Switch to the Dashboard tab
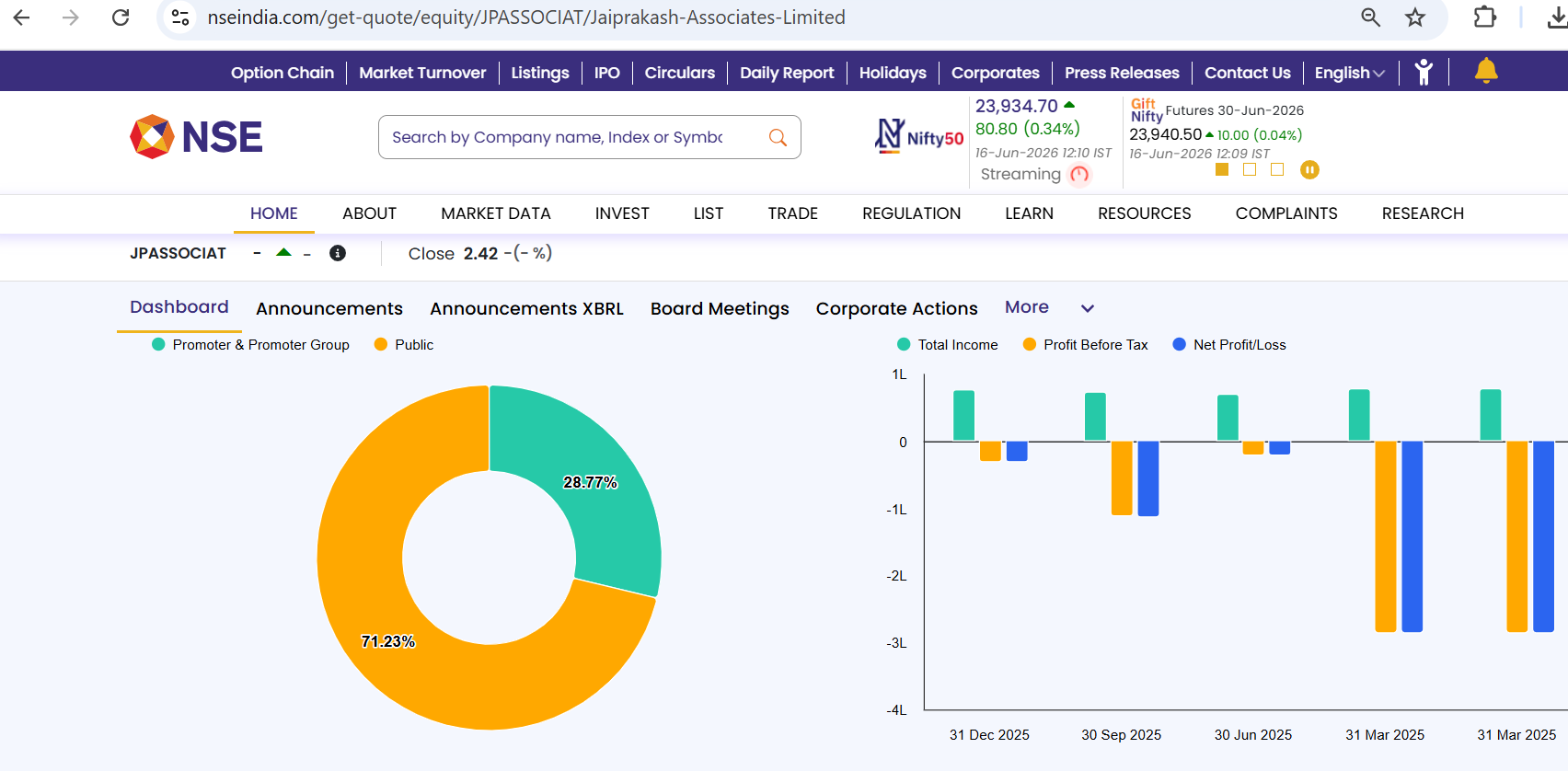The width and height of the screenshot is (1568, 771). click(x=179, y=307)
